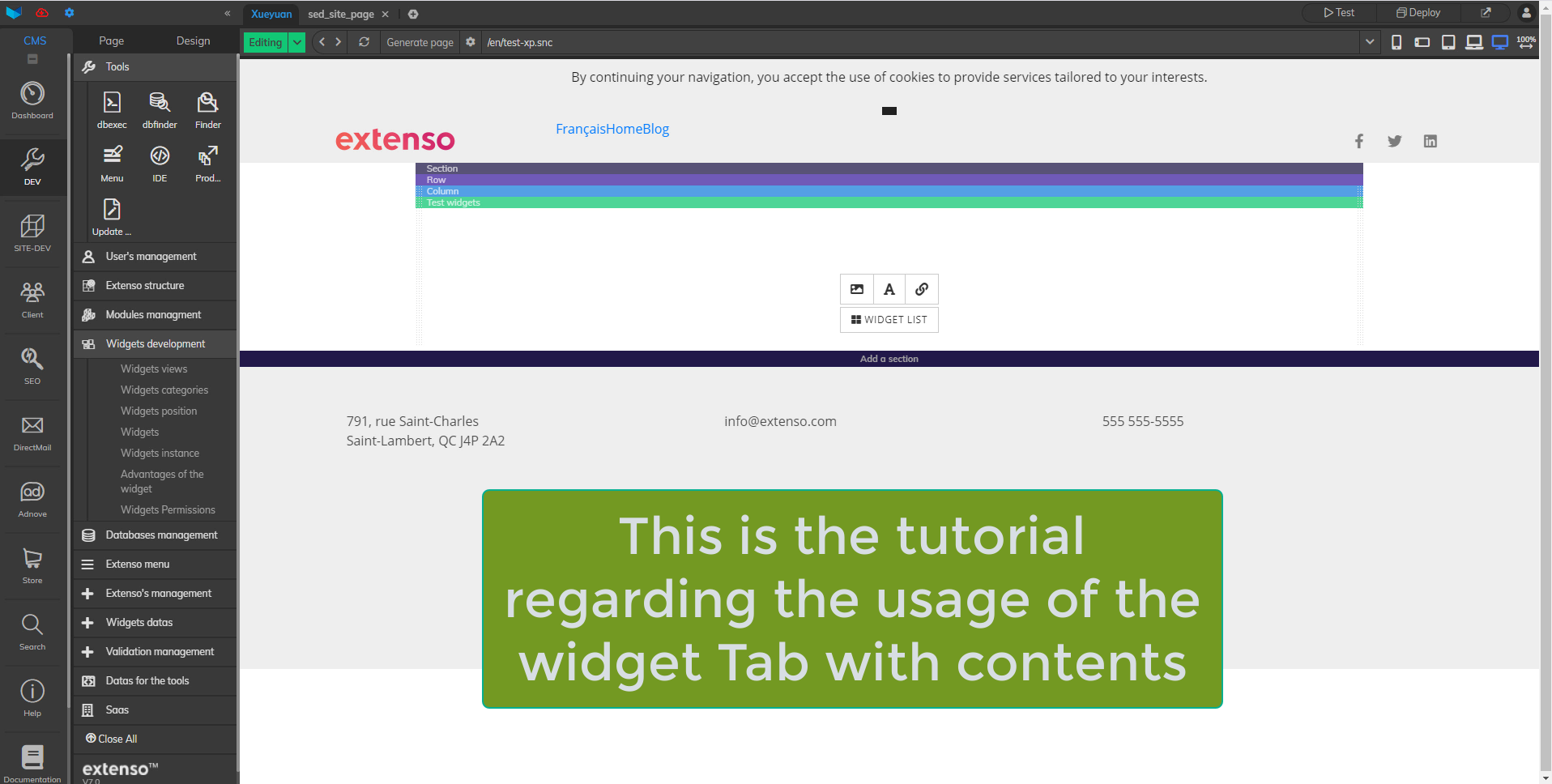Open the Client sidebar section
The height and width of the screenshot is (784, 1552).
[32, 300]
